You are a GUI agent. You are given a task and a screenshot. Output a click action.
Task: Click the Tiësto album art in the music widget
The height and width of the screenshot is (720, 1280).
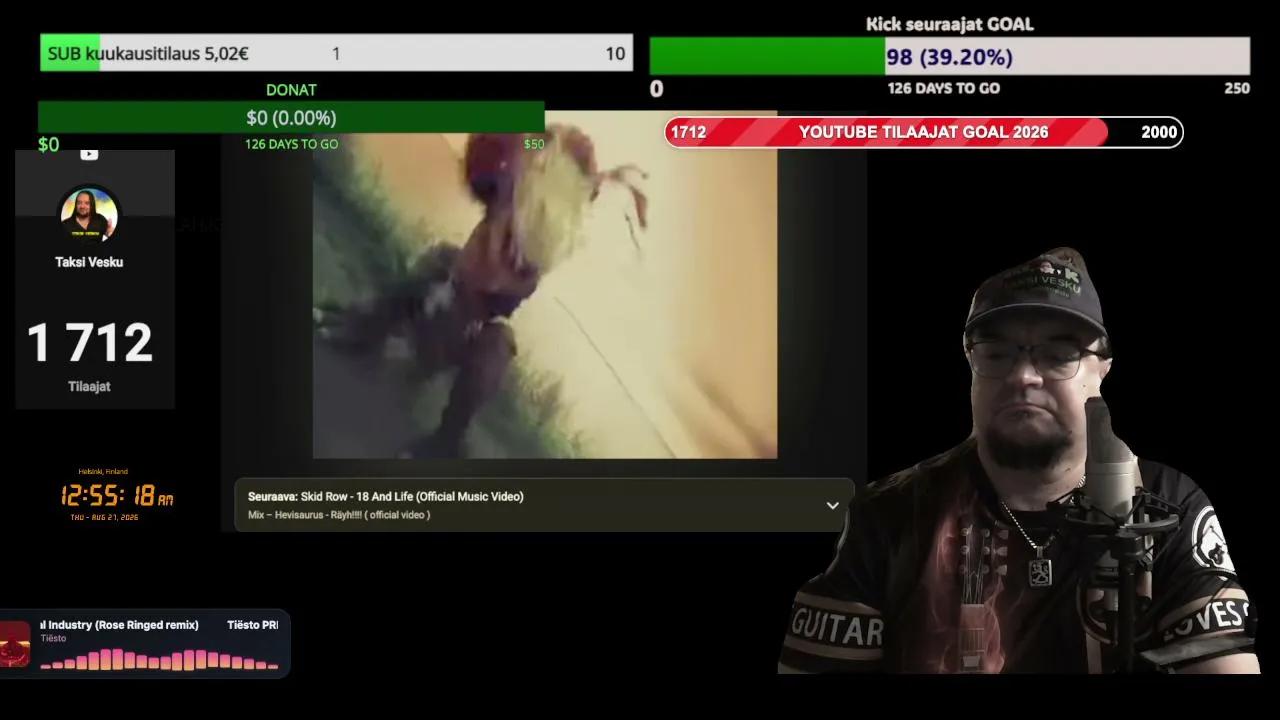(15, 644)
